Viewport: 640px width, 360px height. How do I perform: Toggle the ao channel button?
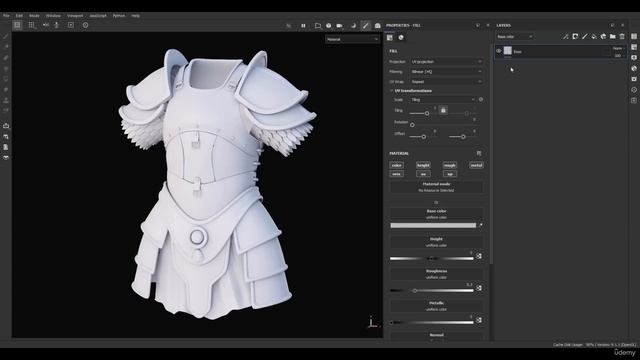pyautogui.click(x=423, y=174)
